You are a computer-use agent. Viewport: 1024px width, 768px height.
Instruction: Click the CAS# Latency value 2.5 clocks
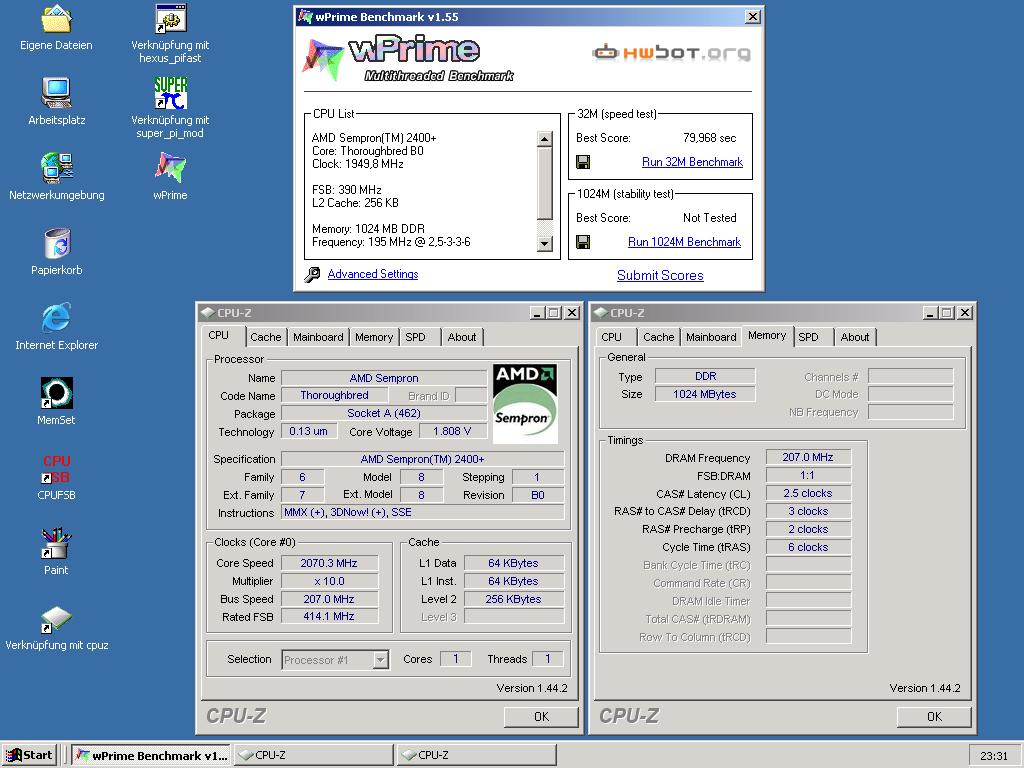pyautogui.click(x=808, y=493)
